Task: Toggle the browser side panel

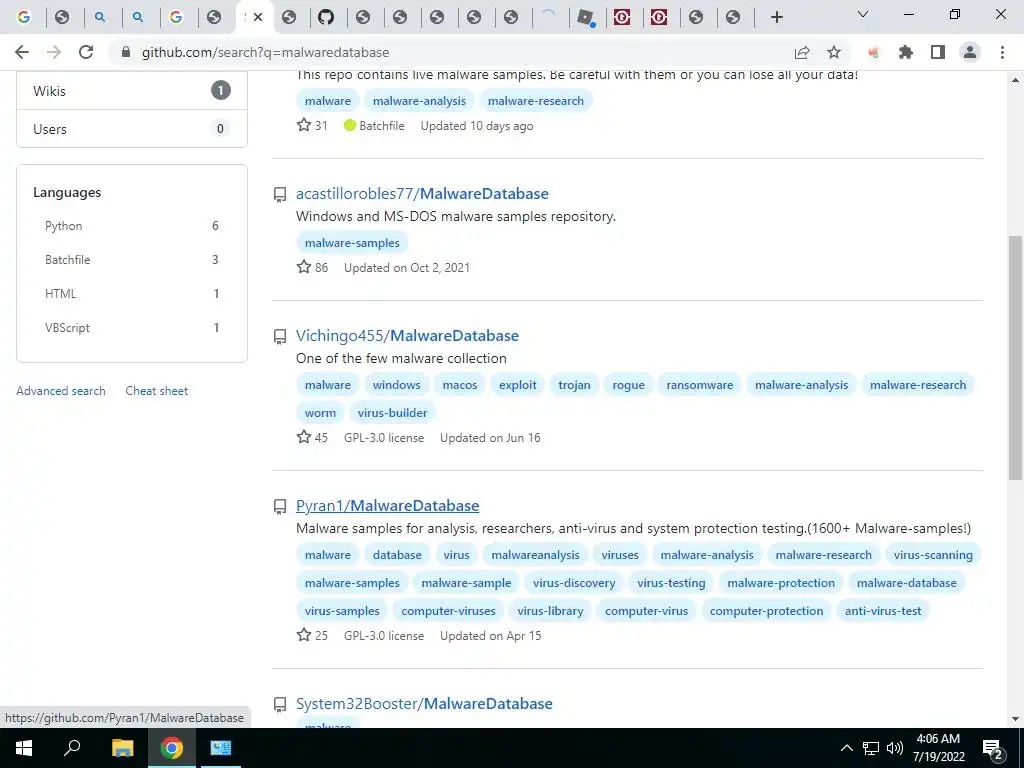Action: 938,52
